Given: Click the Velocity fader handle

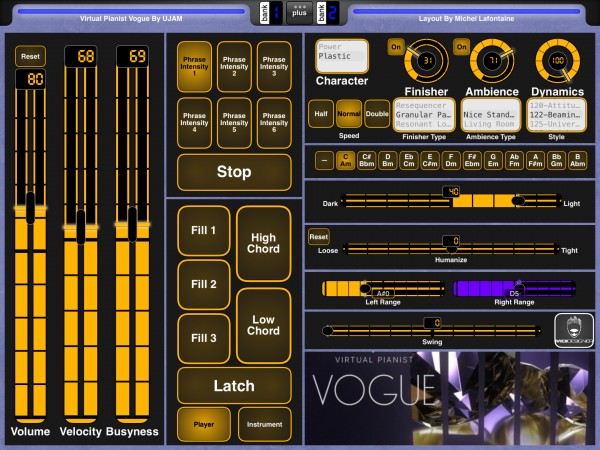Looking at the screenshot, I should coord(80,227).
